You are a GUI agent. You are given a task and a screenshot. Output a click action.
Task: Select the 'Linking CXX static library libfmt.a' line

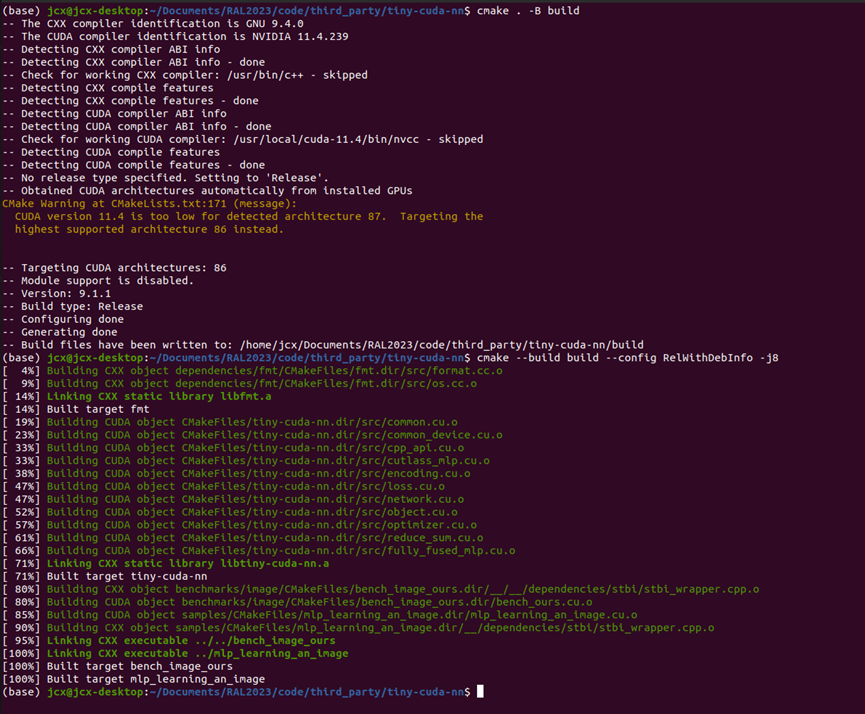pos(170,395)
